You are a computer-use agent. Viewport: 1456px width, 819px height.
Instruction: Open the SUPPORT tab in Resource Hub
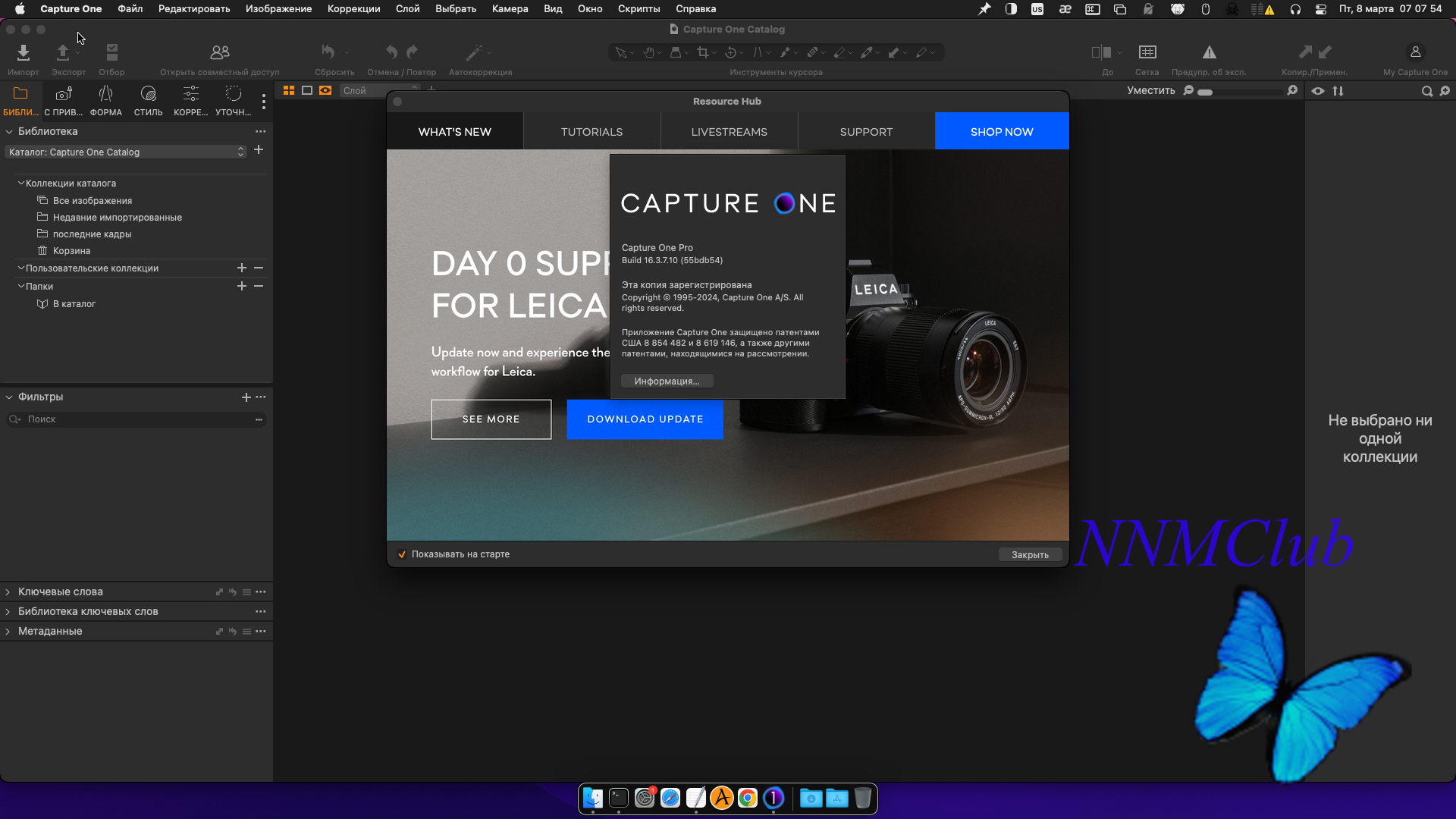[x=866, y=131]
